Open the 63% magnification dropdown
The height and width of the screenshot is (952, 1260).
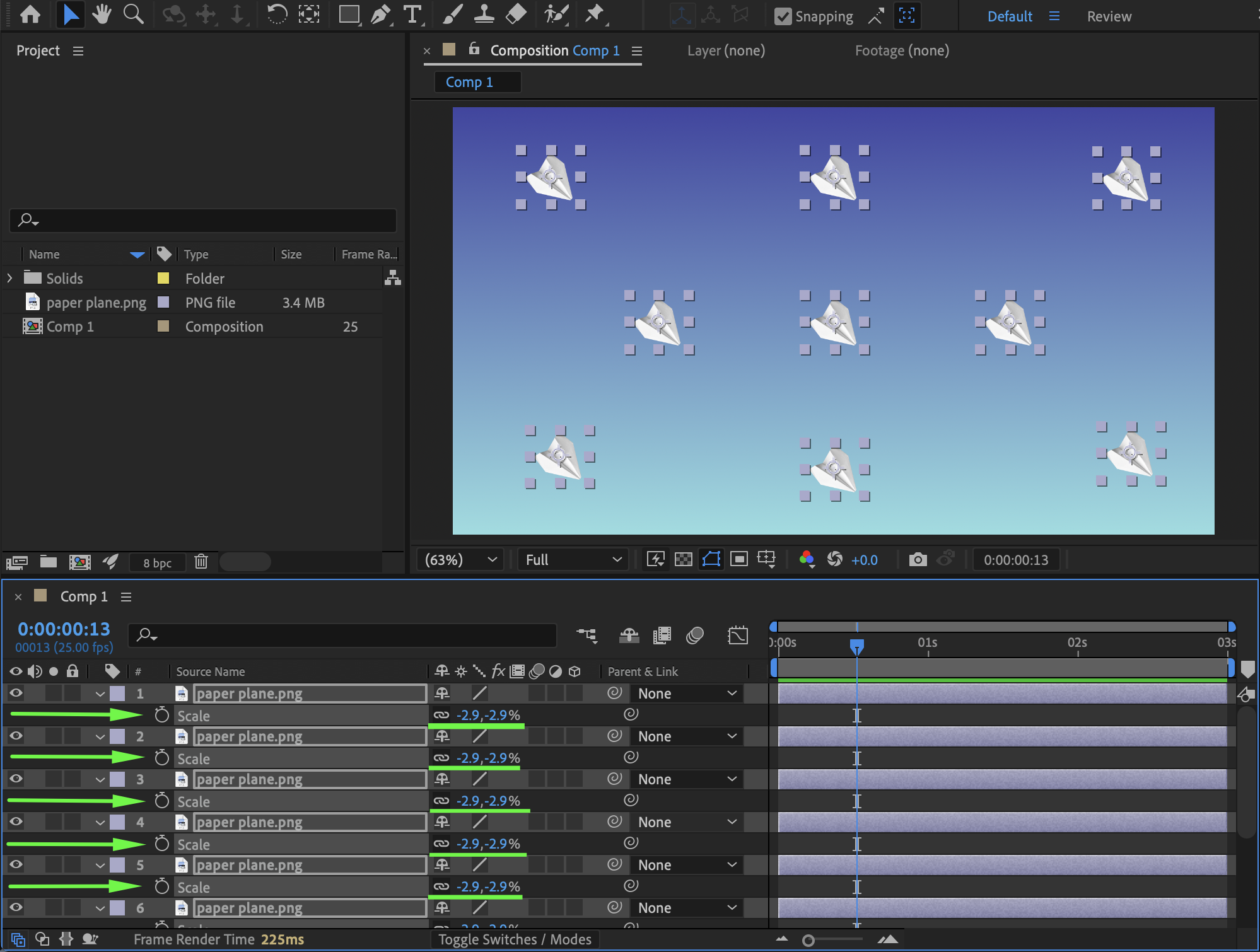click(x=460, y=559)
